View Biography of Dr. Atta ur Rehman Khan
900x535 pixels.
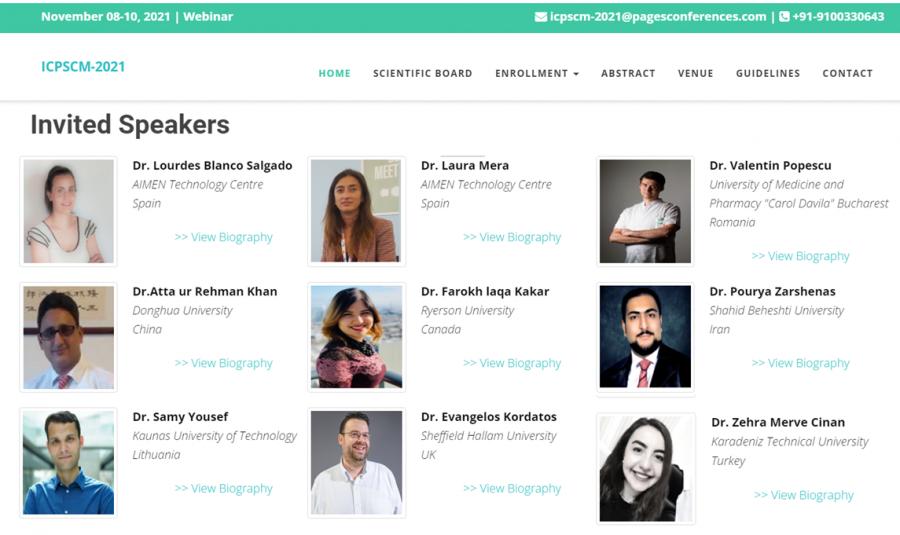[223, 363]
